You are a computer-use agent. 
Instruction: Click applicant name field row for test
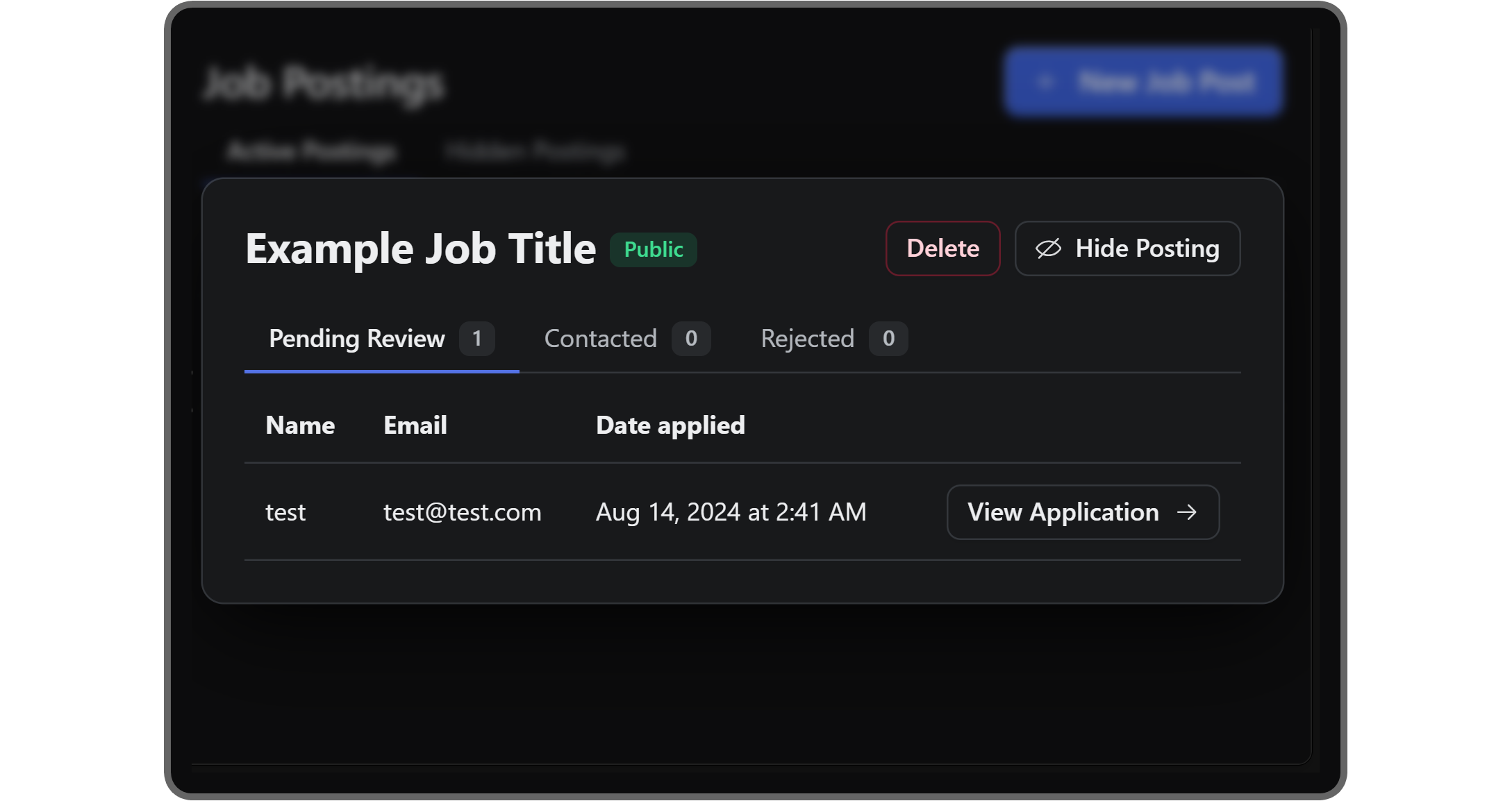click(285, 511)
